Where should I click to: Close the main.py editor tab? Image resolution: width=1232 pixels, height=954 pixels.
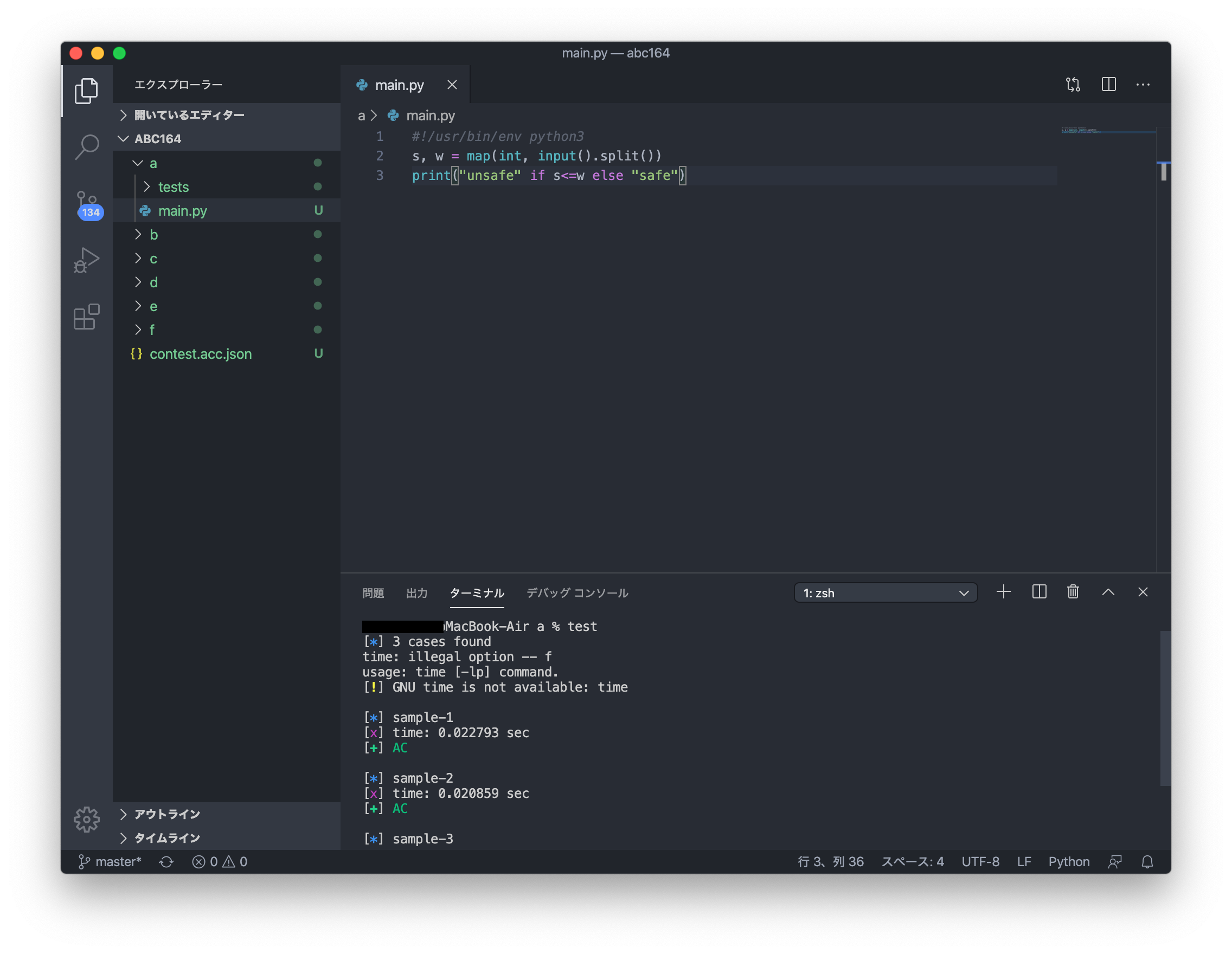pyautogui.click(x=452, y=85)
